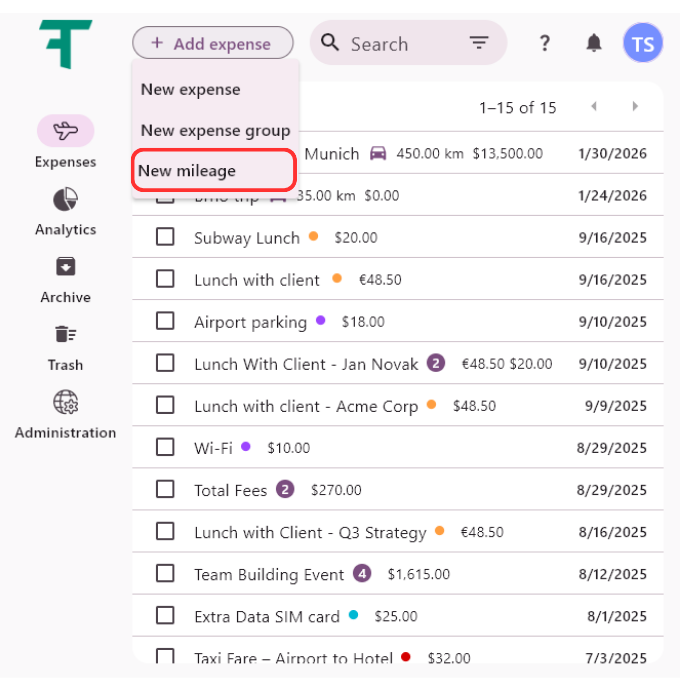Check the Subway Lunch expense checkbox
This screenshot has height=690, width=680.
coord(165,237)
